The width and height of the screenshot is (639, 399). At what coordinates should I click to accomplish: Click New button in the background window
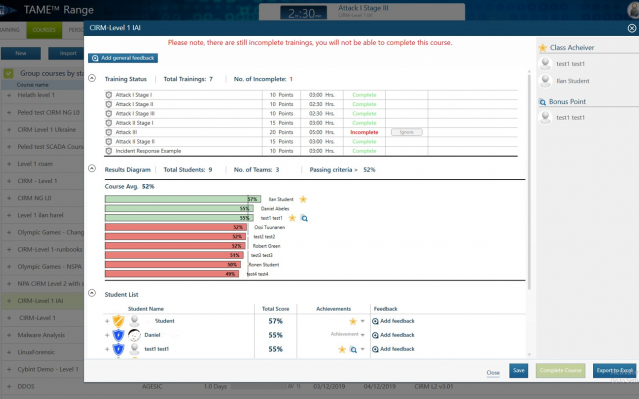[21, 53]
